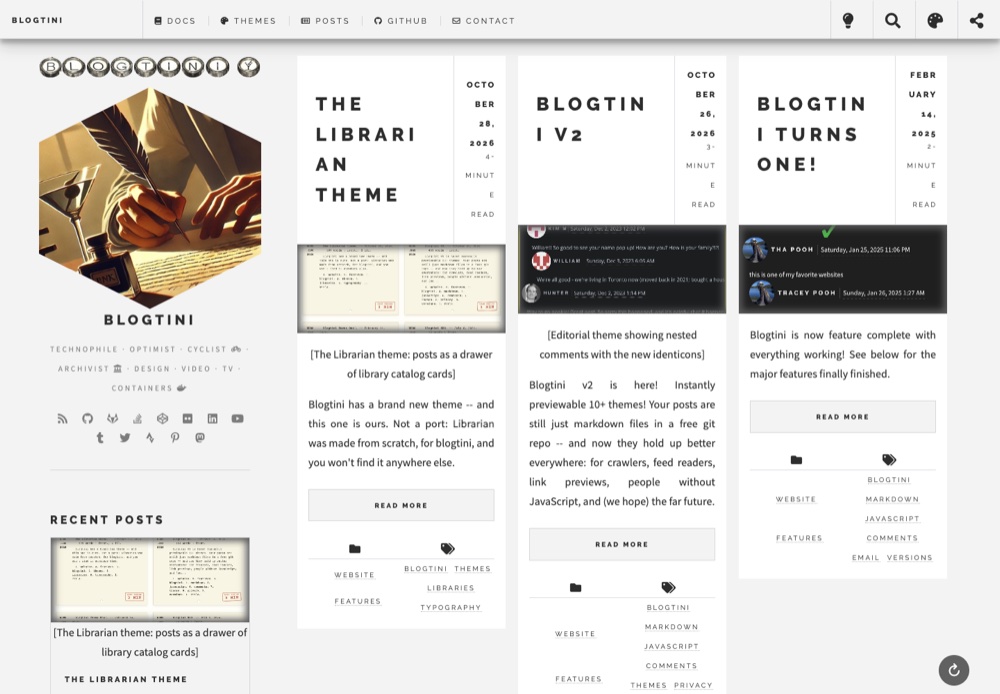Open the Tumblr icon
The width and height of the screenshot is (1000, 694).
99,438
